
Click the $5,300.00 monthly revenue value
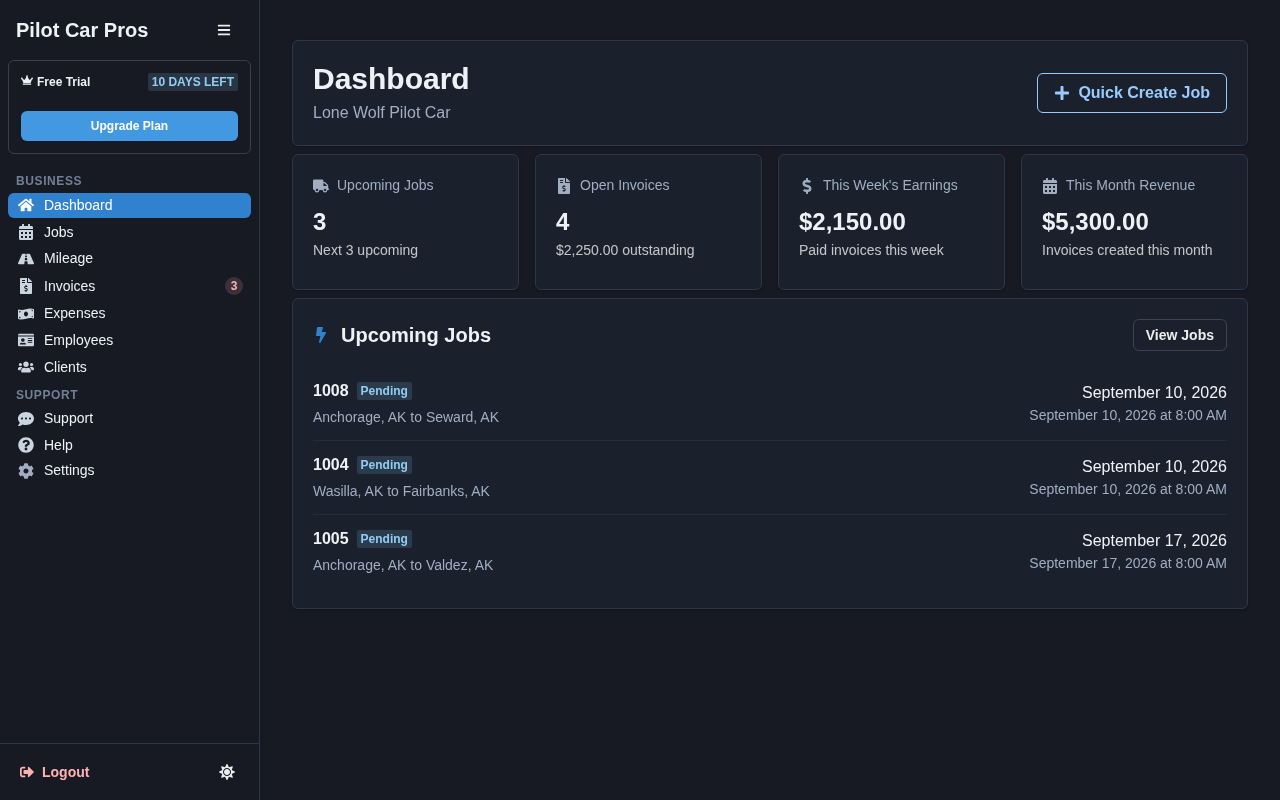pos(1095,222)
